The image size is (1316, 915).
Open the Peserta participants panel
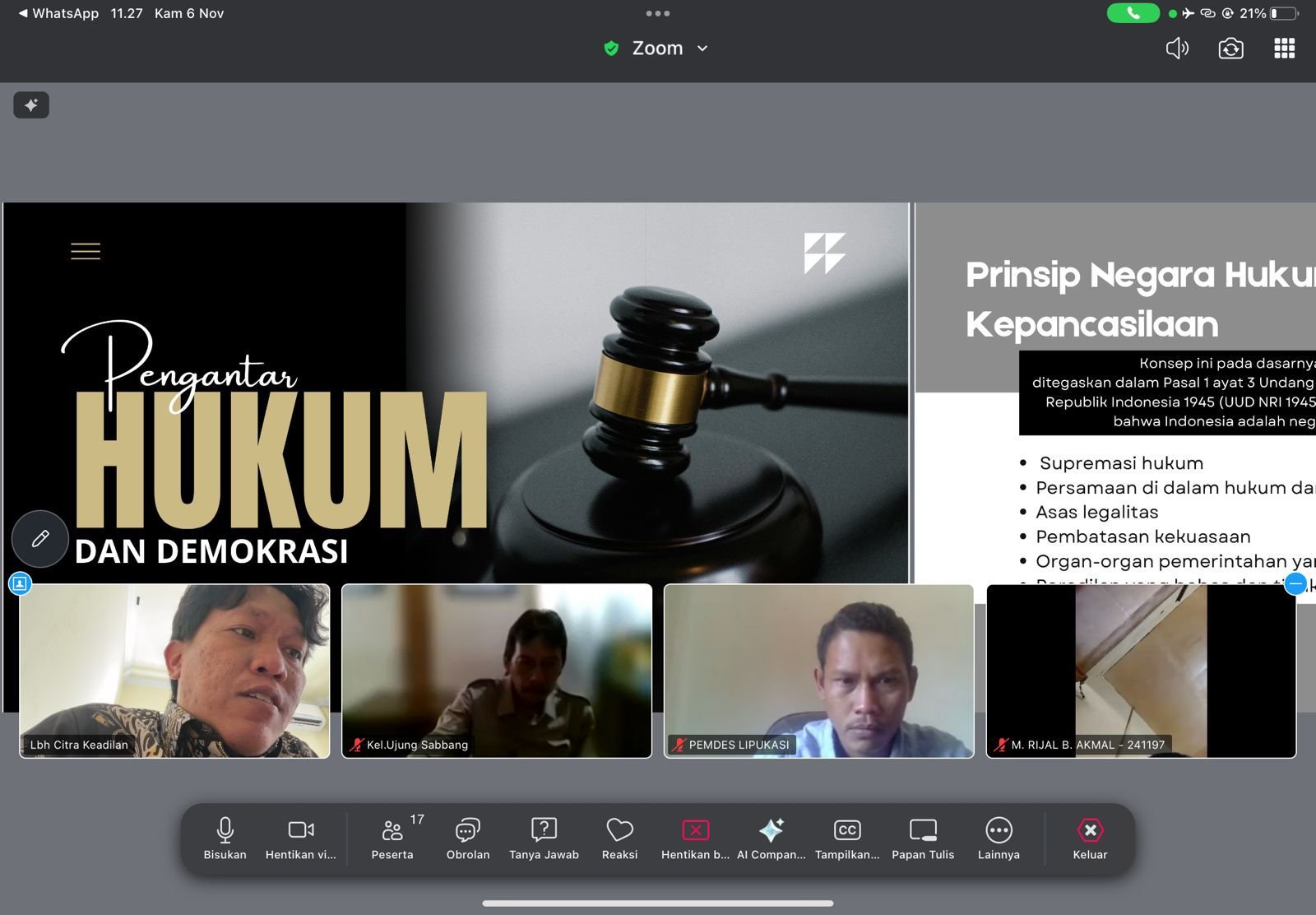click(392, 838)
